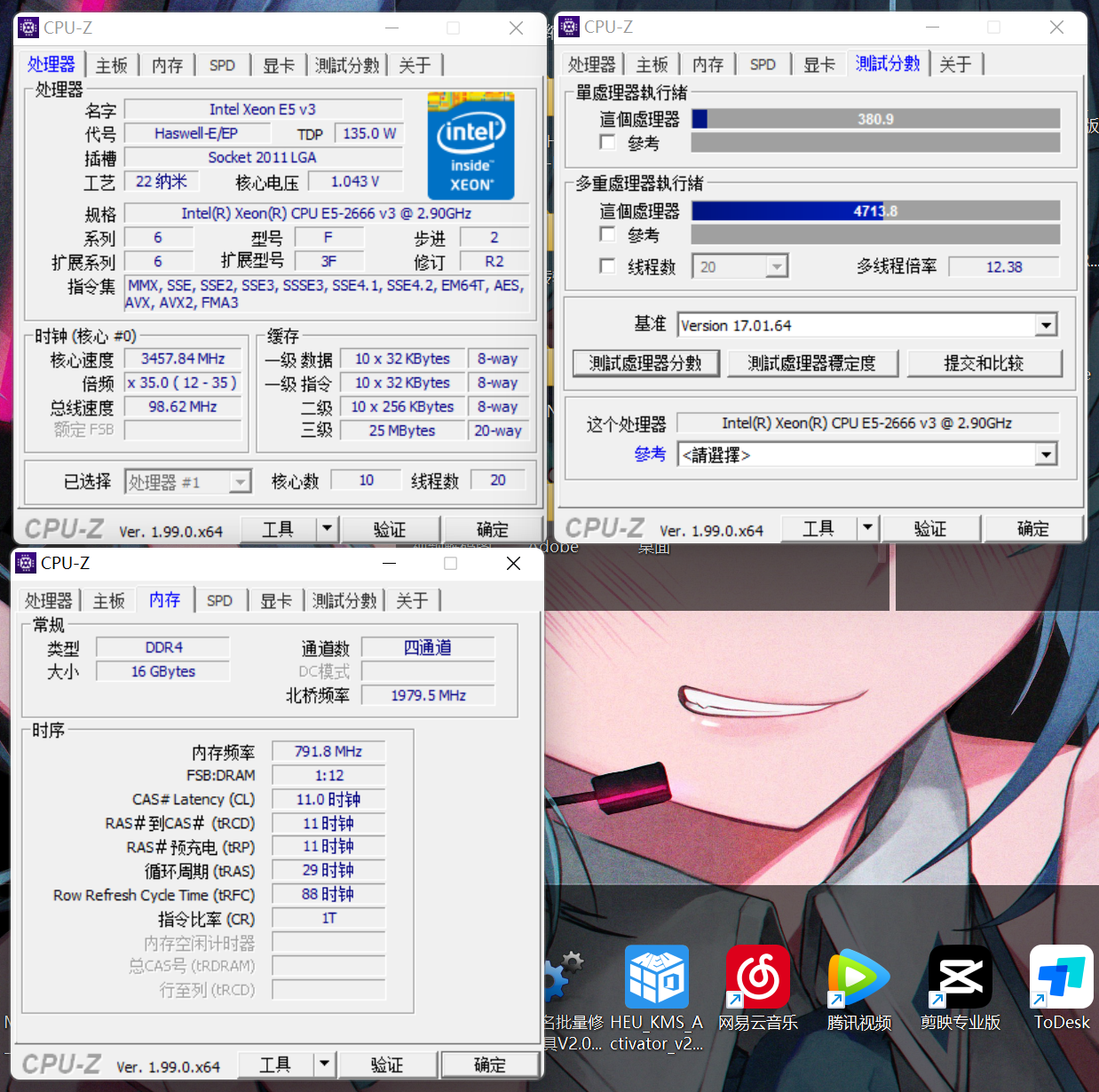The height and width of the screenshot is (1092, 1099).
Task: Click the 測試處理器穩定度 button
Action: 812,363
